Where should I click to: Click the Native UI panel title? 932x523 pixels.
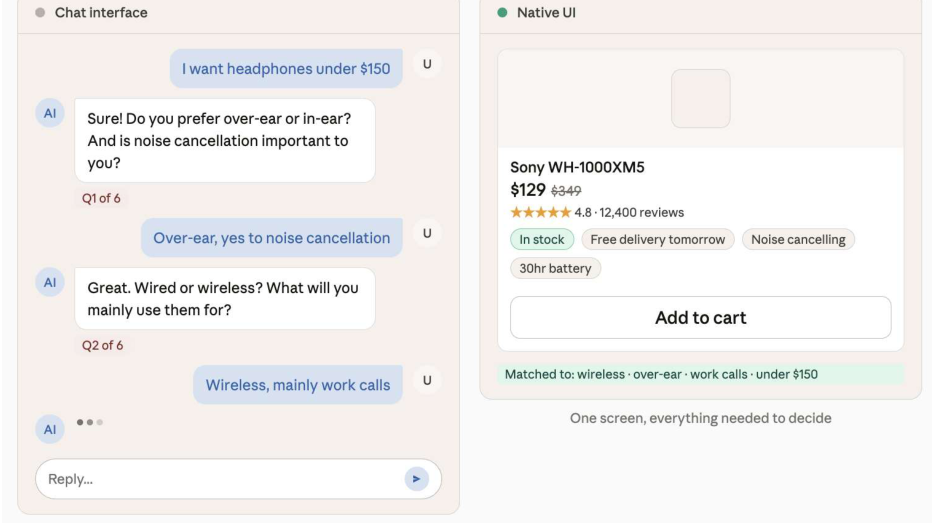tap(546, 12)
